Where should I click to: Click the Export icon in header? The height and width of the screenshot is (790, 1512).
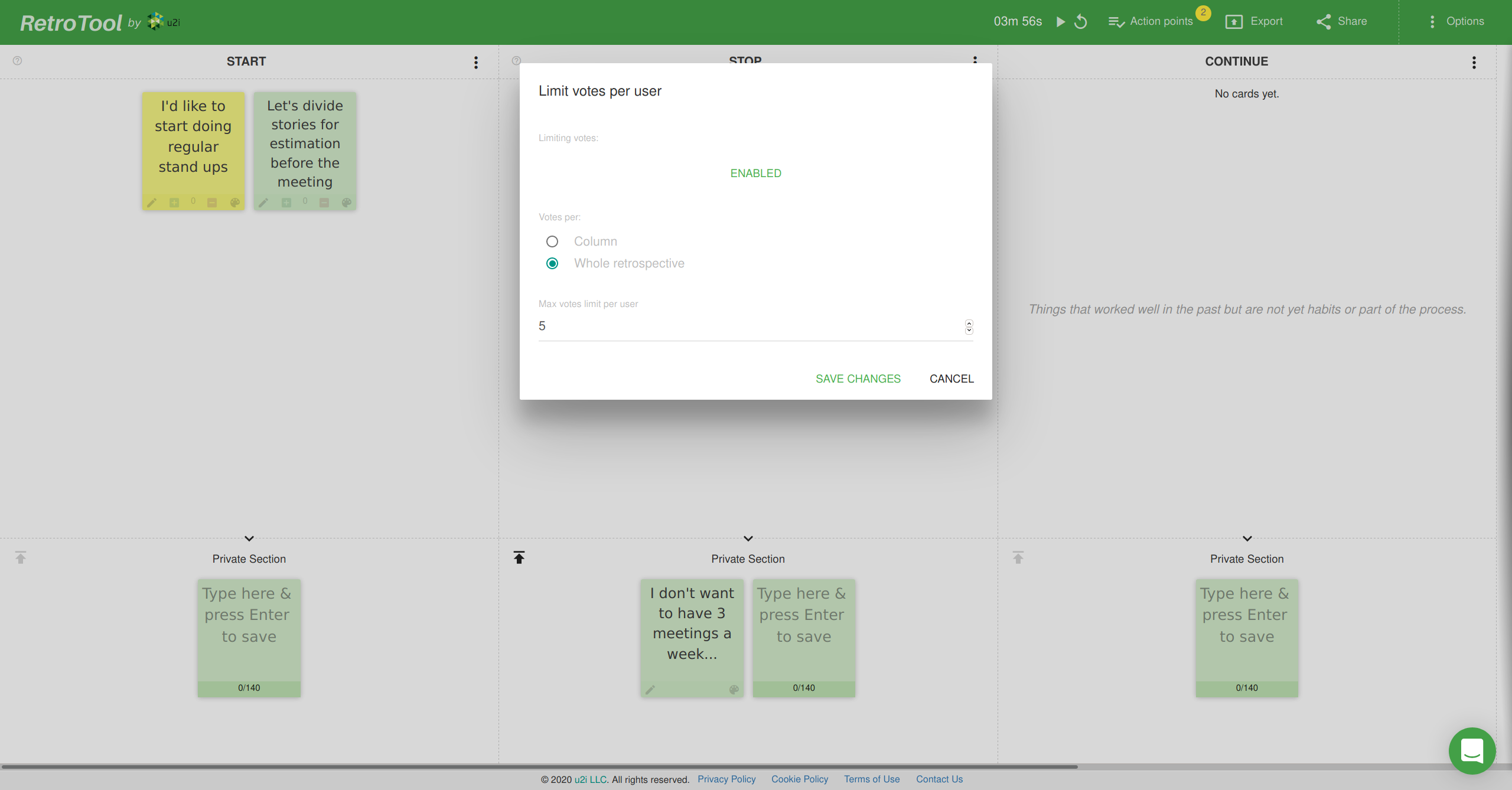pos(1234,22)
